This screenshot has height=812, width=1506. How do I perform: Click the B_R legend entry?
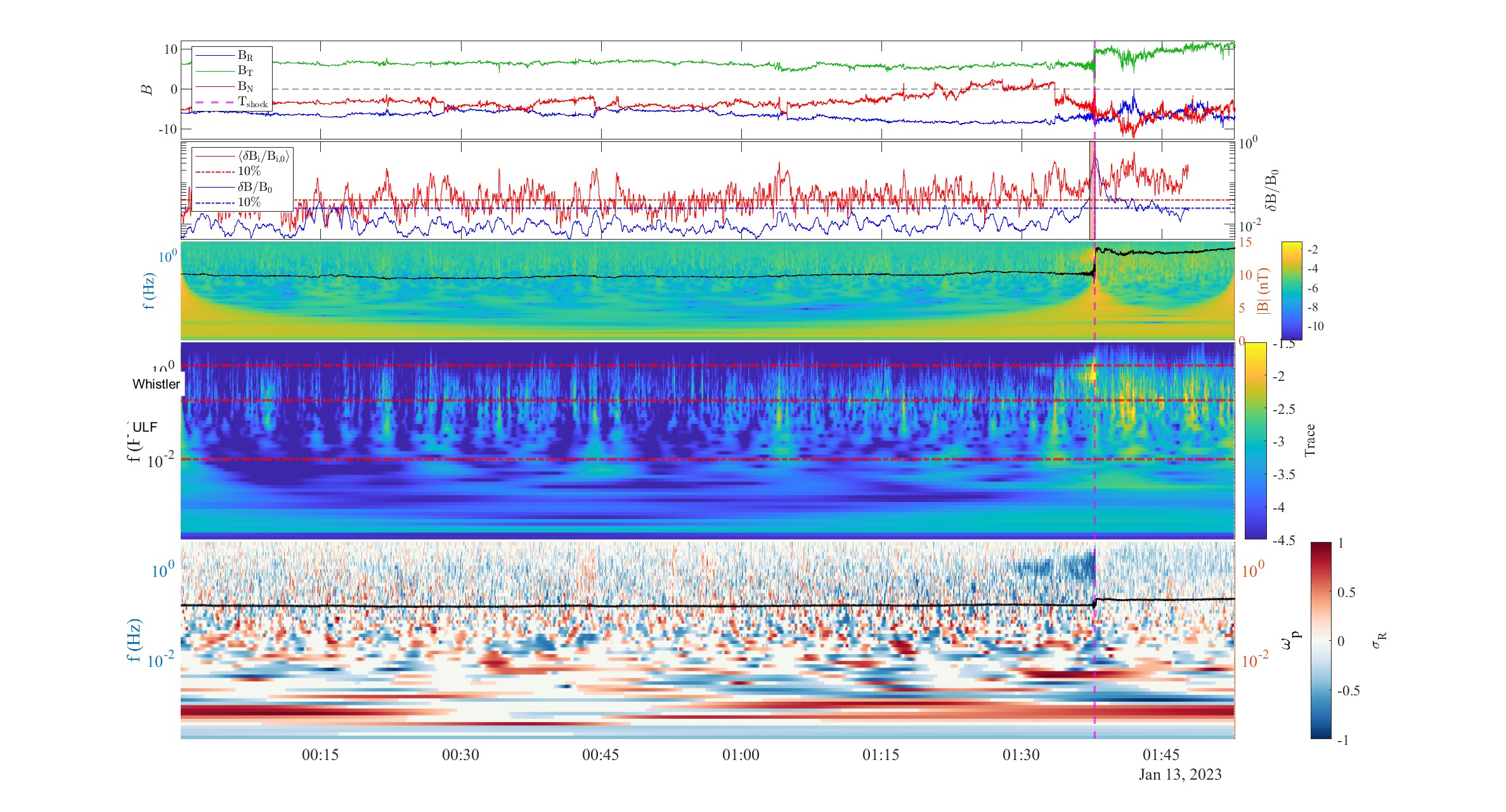245,56
